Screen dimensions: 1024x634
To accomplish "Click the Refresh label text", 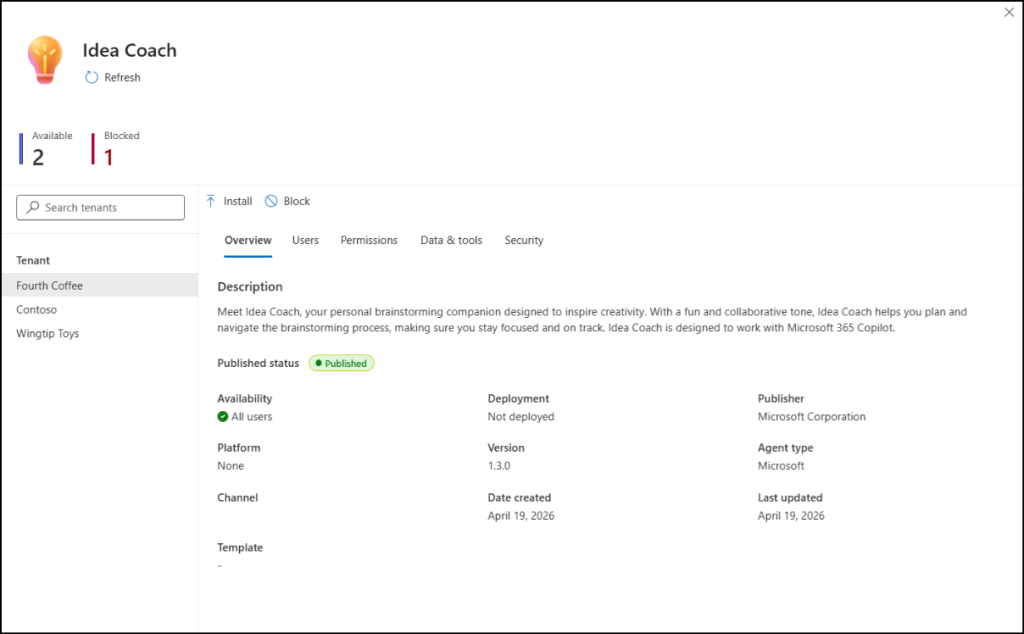I will pyautogui.click(x=122, y=77).
